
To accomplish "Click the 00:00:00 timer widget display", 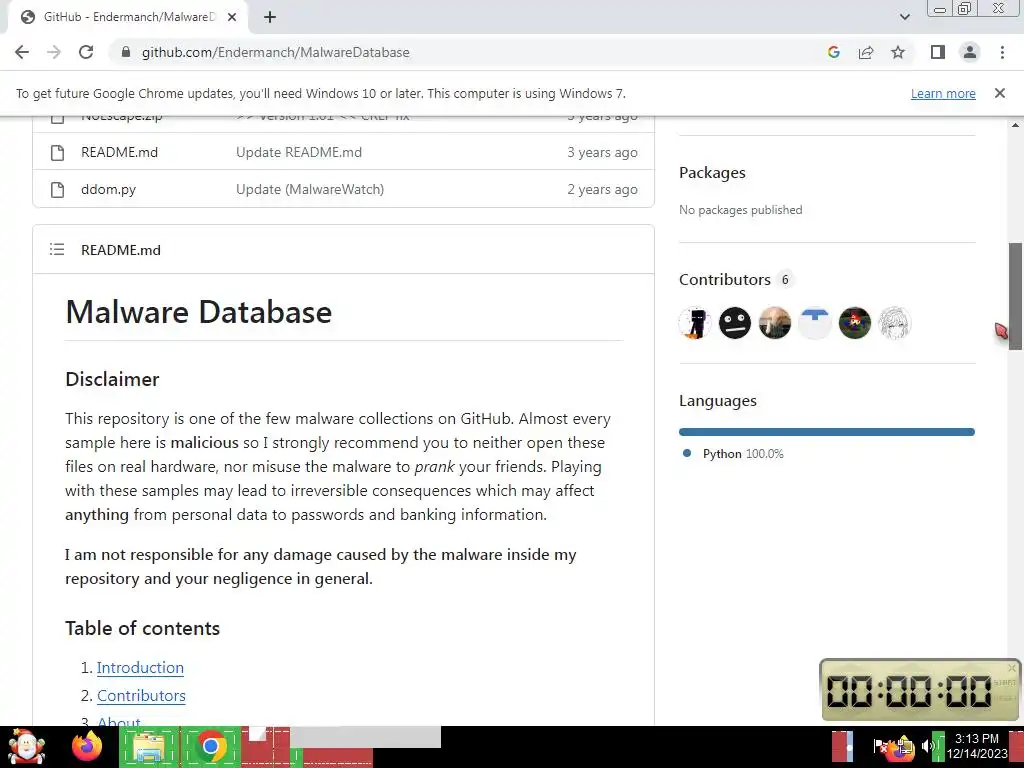I will click(908, 690).
